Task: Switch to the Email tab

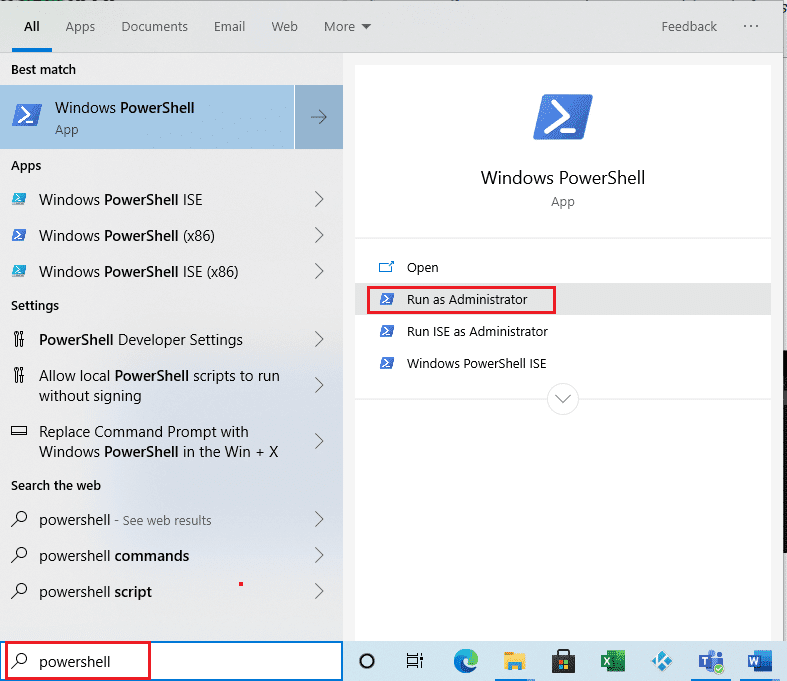Action: [229, 27]
